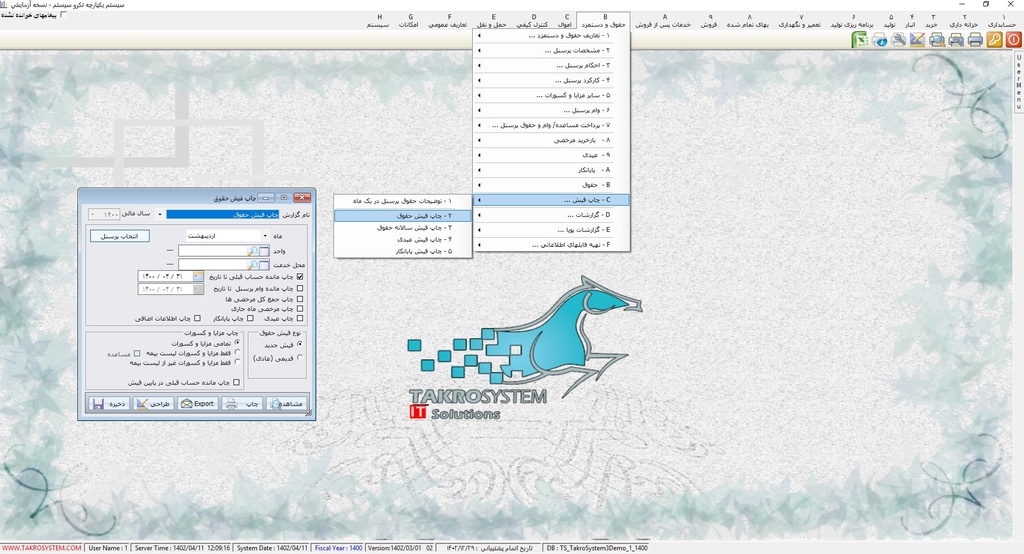This screenshot has width=1024, height=554.
Task: Open سیستم menu in menu bar
Action: pos(378,21)
